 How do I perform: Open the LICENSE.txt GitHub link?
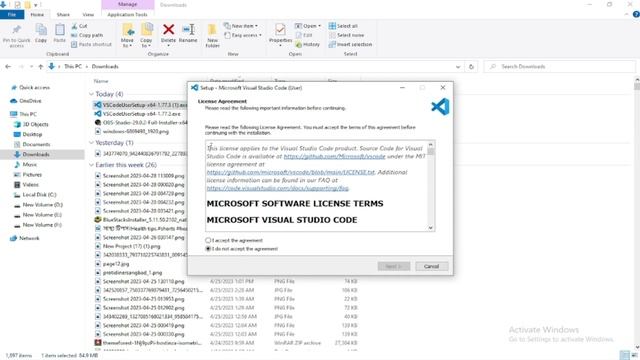[290, 172]
